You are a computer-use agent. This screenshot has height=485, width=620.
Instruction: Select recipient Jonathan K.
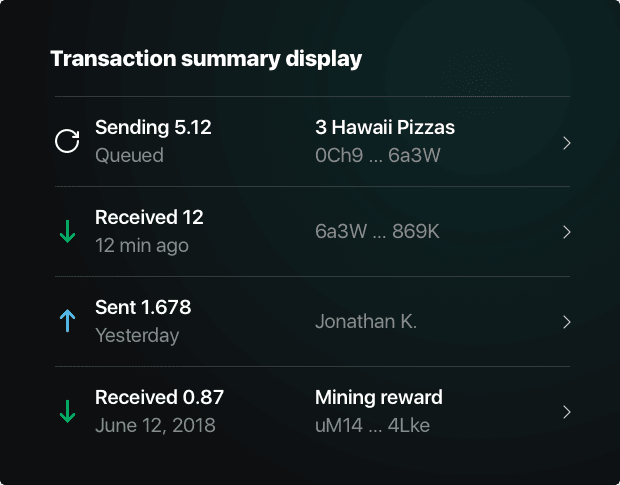click(x=366, y=321)
